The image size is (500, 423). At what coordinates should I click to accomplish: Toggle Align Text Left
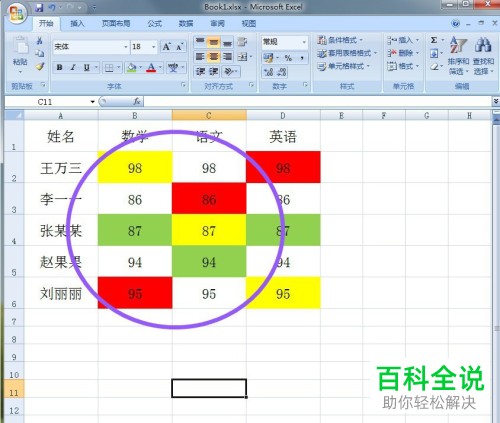pos(200,57)
